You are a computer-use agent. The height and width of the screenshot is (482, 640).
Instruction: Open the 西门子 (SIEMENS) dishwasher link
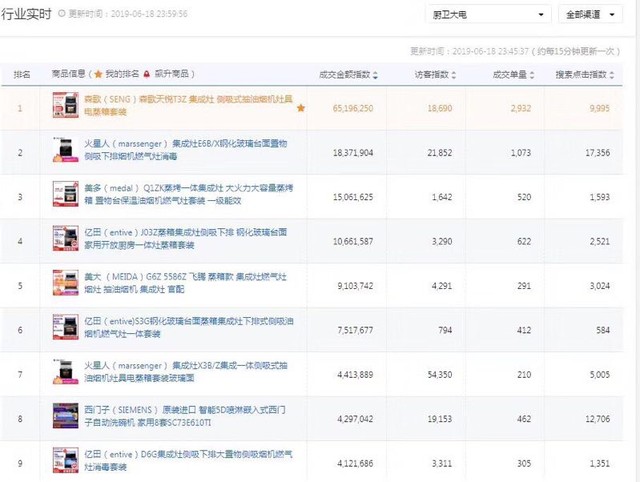185,416
